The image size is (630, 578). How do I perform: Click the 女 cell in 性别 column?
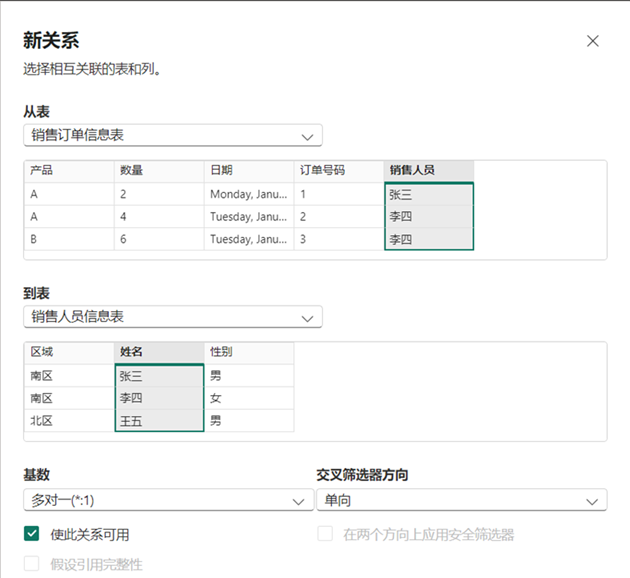click(x=248, y=398)
